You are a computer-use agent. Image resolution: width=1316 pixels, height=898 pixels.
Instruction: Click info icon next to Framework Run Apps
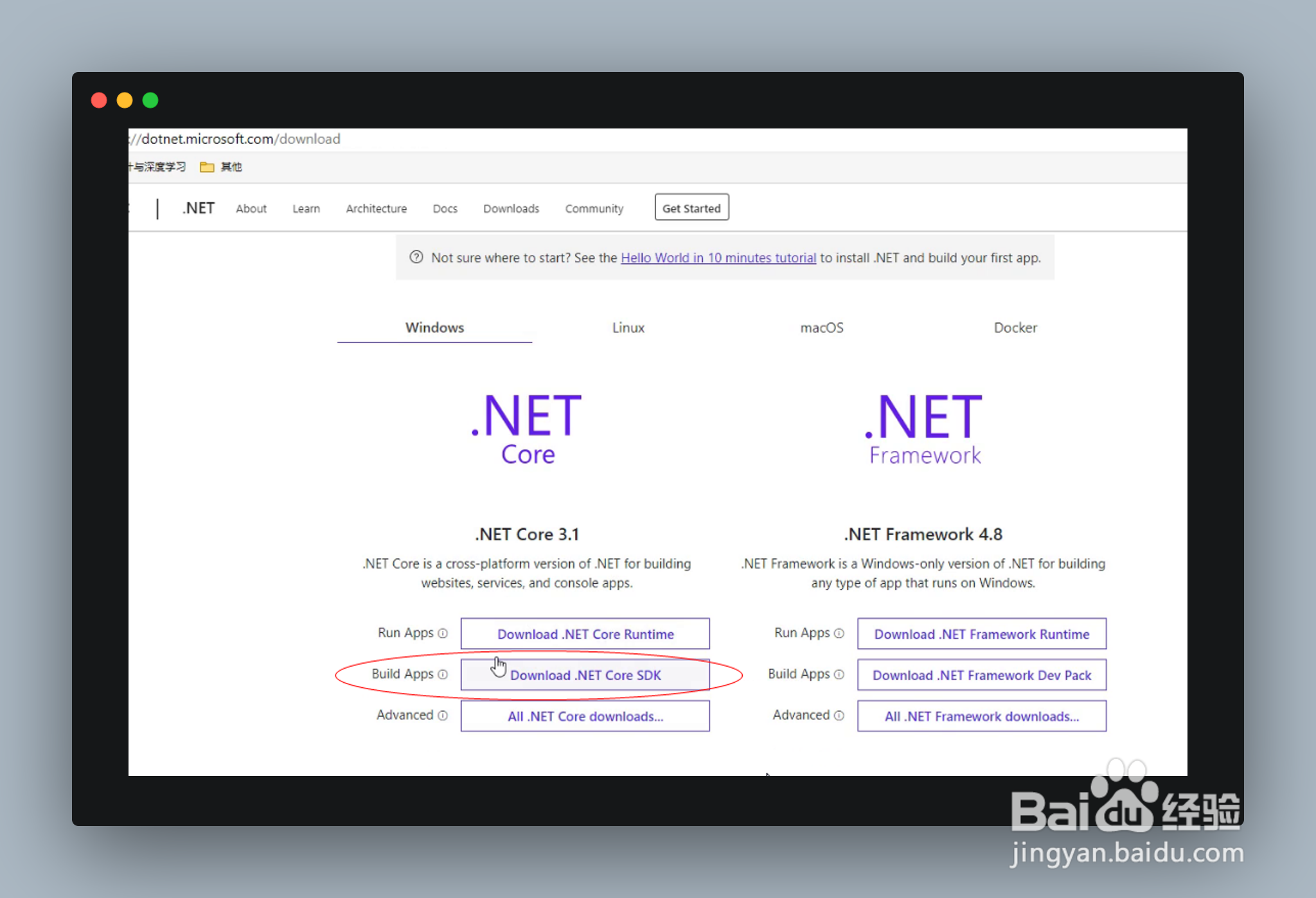[839, 633]
